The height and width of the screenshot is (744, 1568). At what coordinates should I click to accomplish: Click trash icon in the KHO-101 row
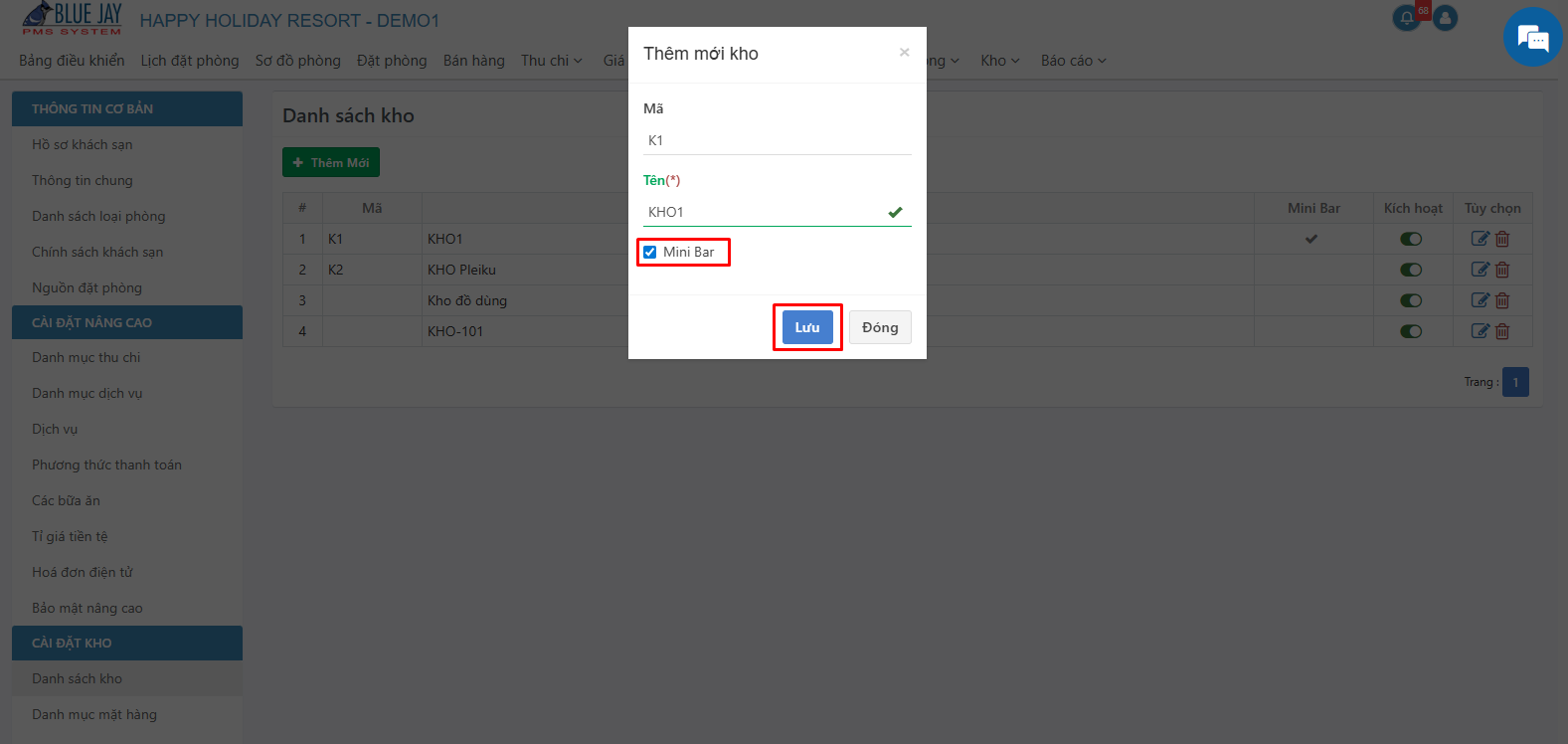click(x=1502, y=331)
